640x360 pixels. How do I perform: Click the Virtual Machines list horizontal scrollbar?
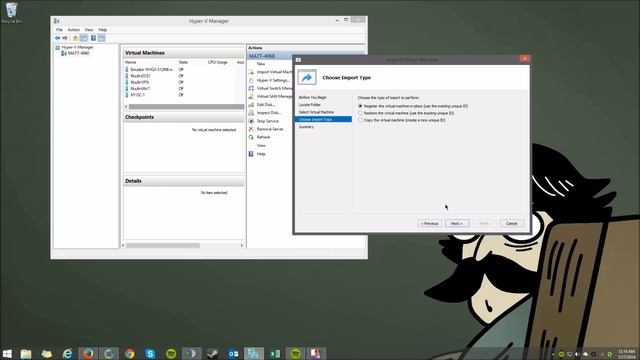tap(187, 107)
